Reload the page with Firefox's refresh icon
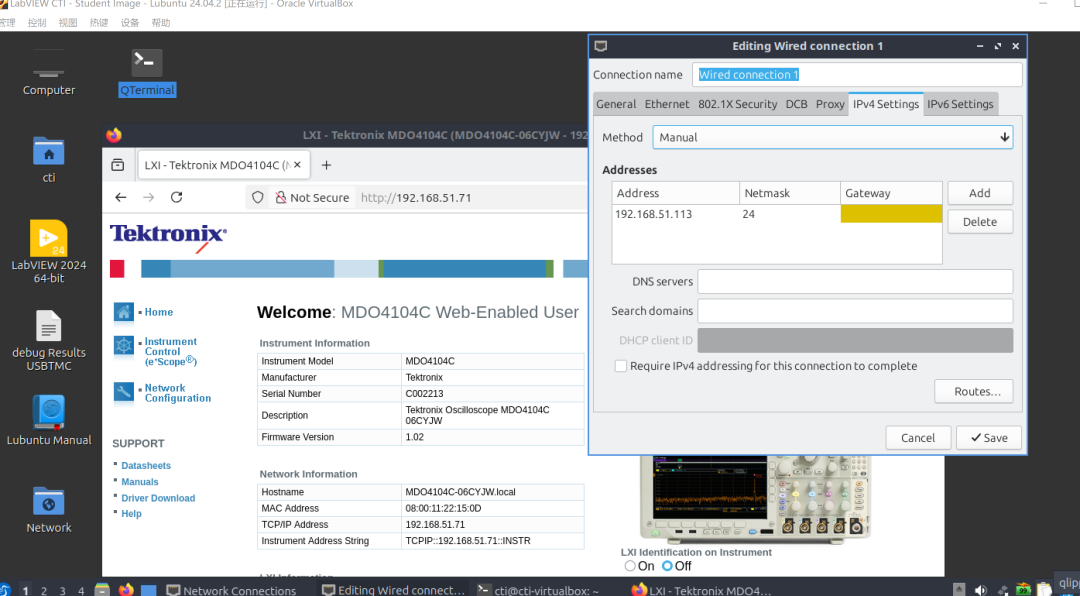 pyautogui.click(x=175, y=197)
